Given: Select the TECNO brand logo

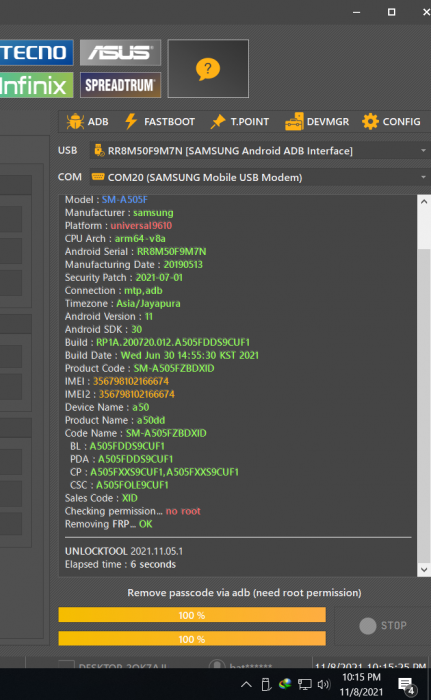Looking at the screenshot, I should pos(36,53).
